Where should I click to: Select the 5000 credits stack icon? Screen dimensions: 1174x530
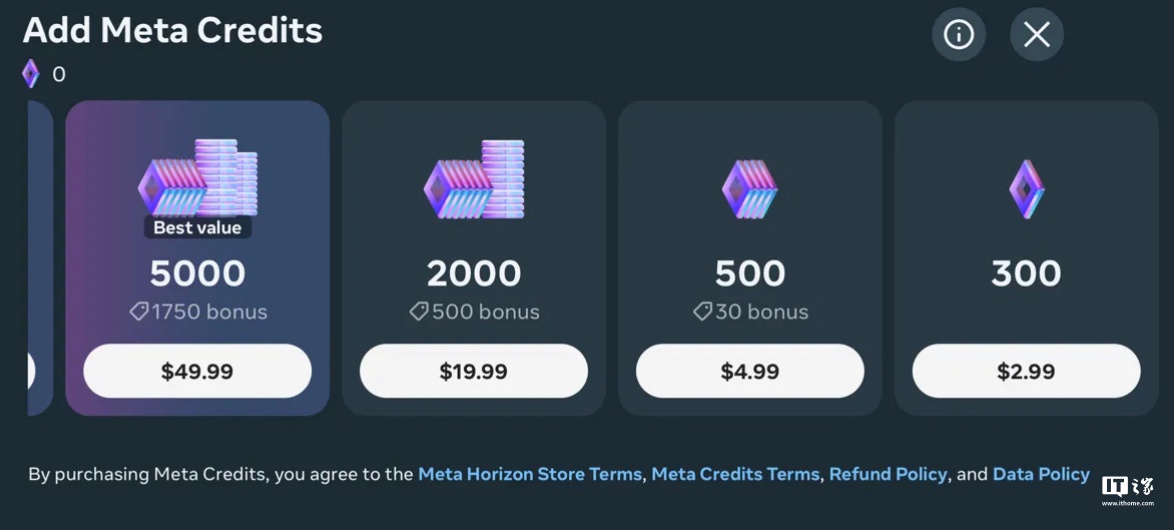(198, 178)
